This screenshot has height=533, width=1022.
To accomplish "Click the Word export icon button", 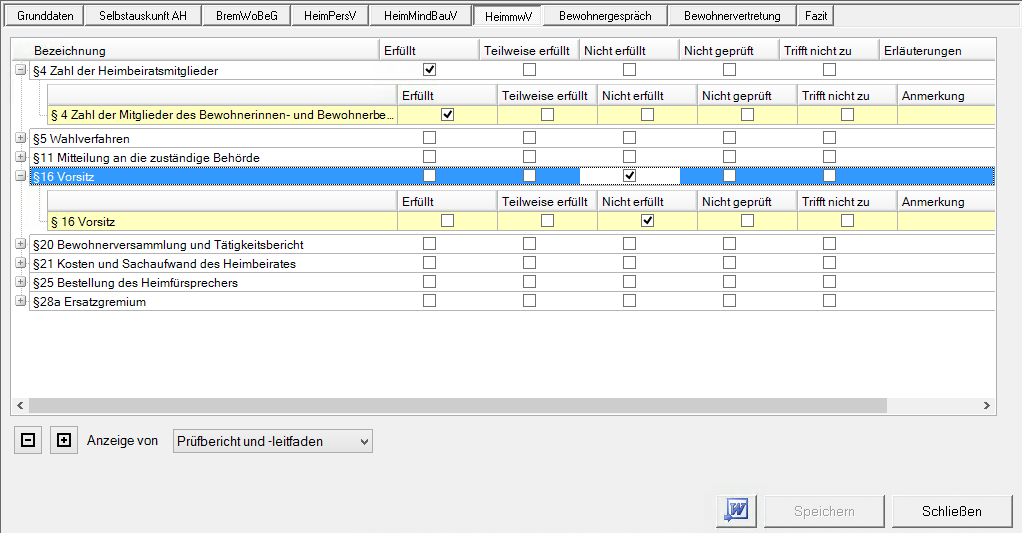I will click(737, 510).
